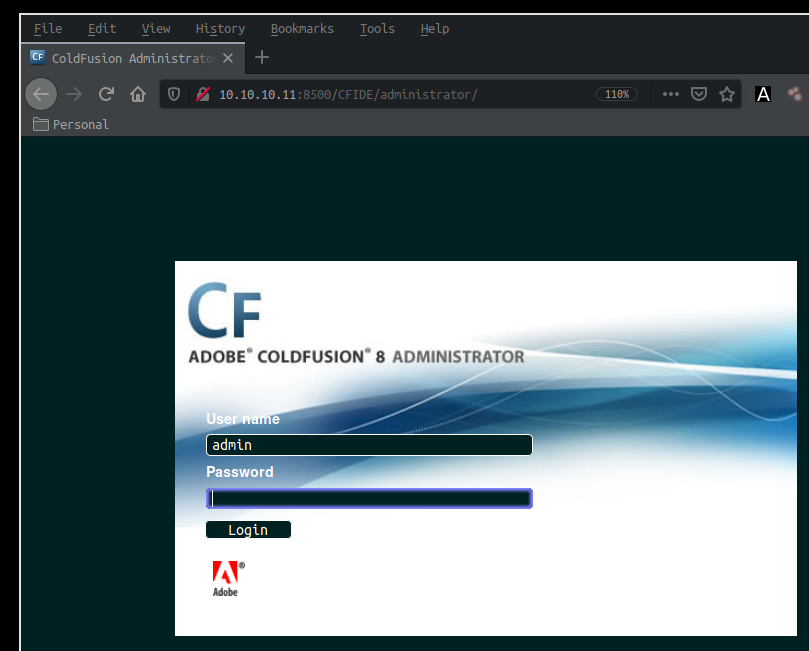Click the black 'A' extension icon
809x651 pixels.
pyautogui.click(x=763, y=94)
